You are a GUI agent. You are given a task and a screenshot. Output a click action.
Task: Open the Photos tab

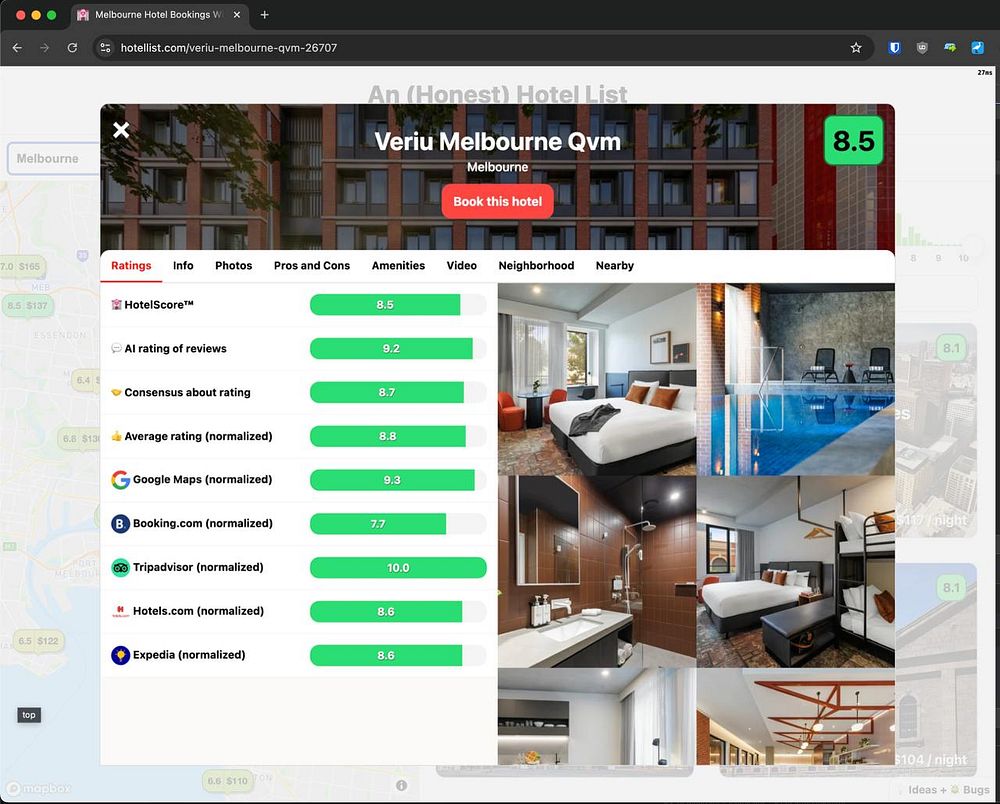[233, 265]
